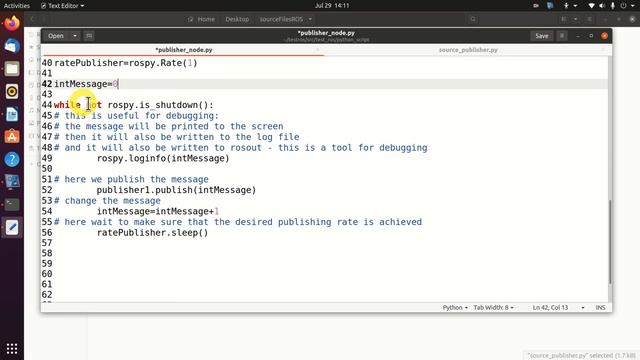This screenshot has width=640, height=360.
Task: Open the network icon in the top bar
Action: coord(591,6)
